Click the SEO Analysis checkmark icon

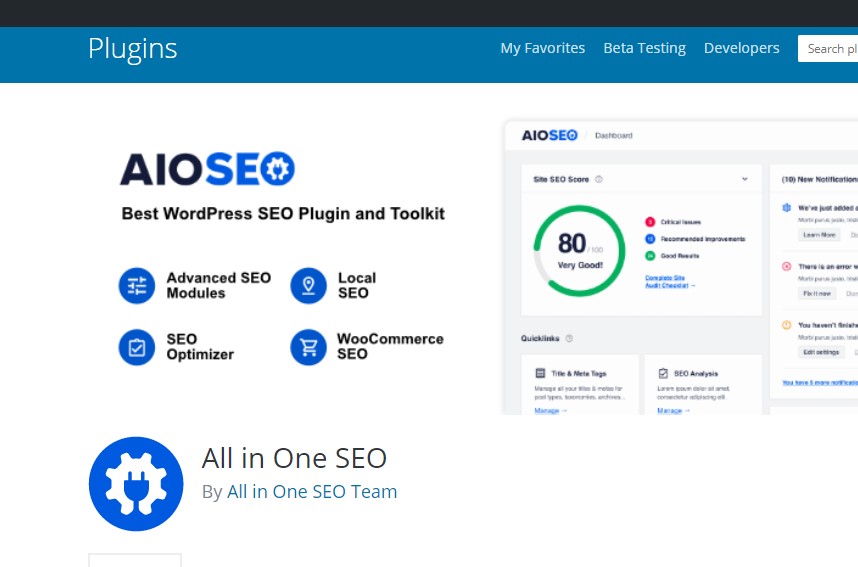[663, 372]
